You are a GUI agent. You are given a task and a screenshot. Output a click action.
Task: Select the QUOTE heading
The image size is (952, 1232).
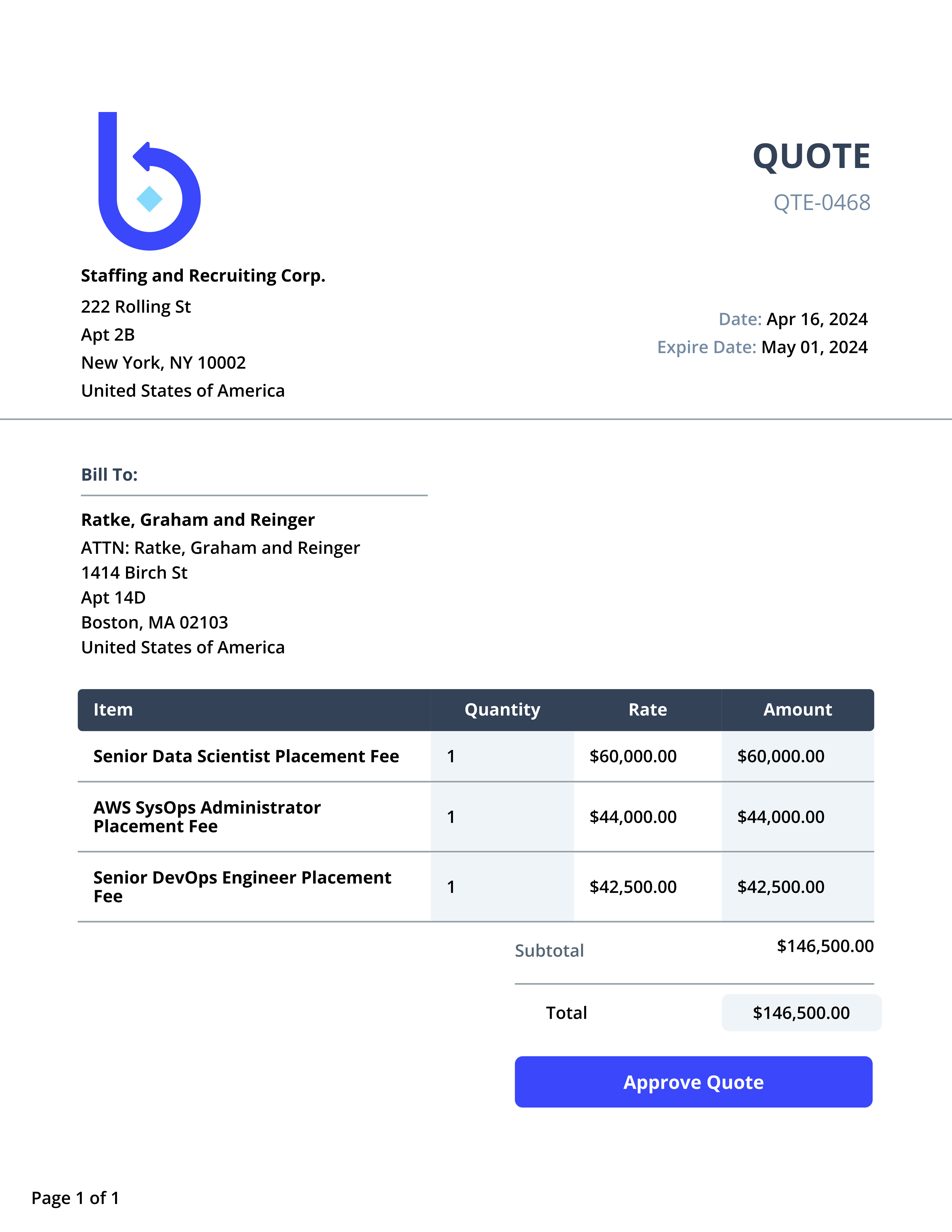tap(811, 156)
